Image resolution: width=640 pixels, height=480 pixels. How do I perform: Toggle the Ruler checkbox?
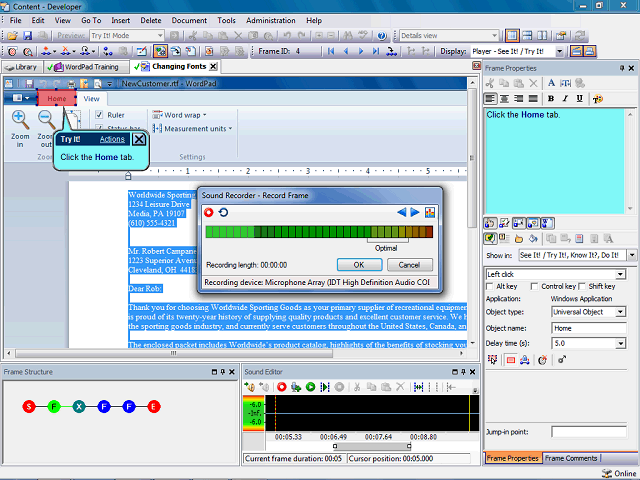tap(99, 115)
